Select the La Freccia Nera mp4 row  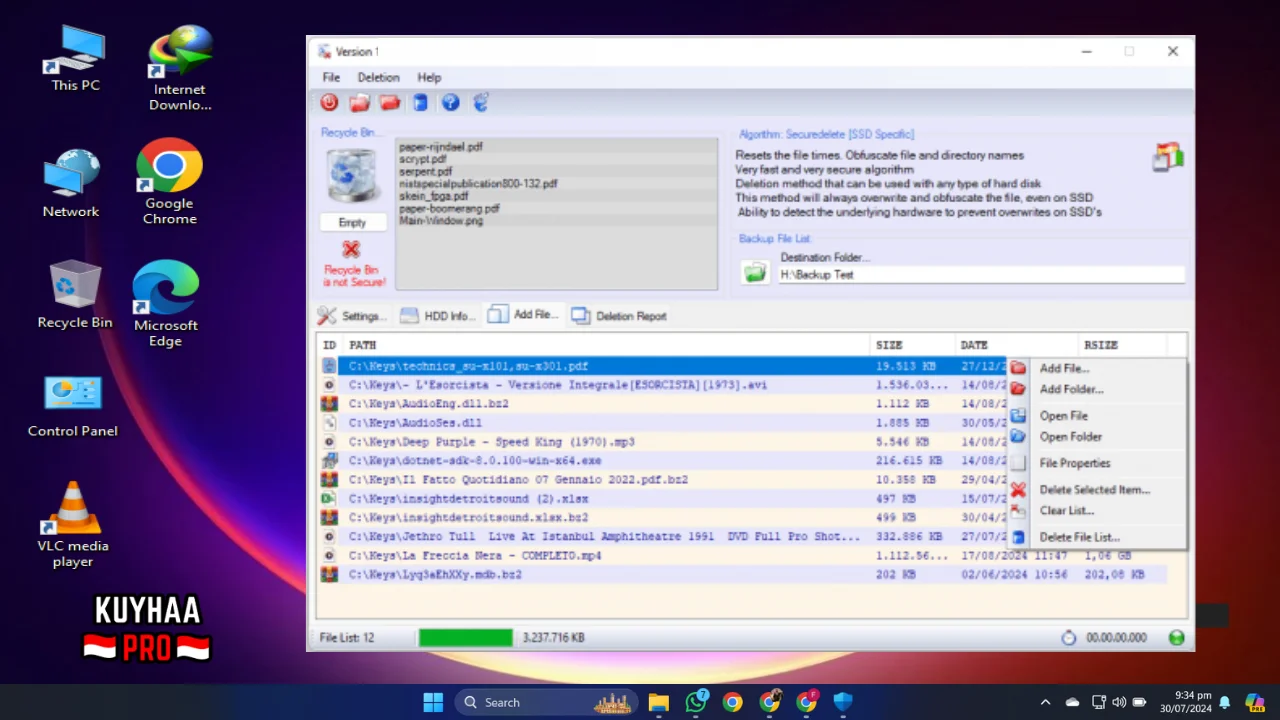point(741,556)
